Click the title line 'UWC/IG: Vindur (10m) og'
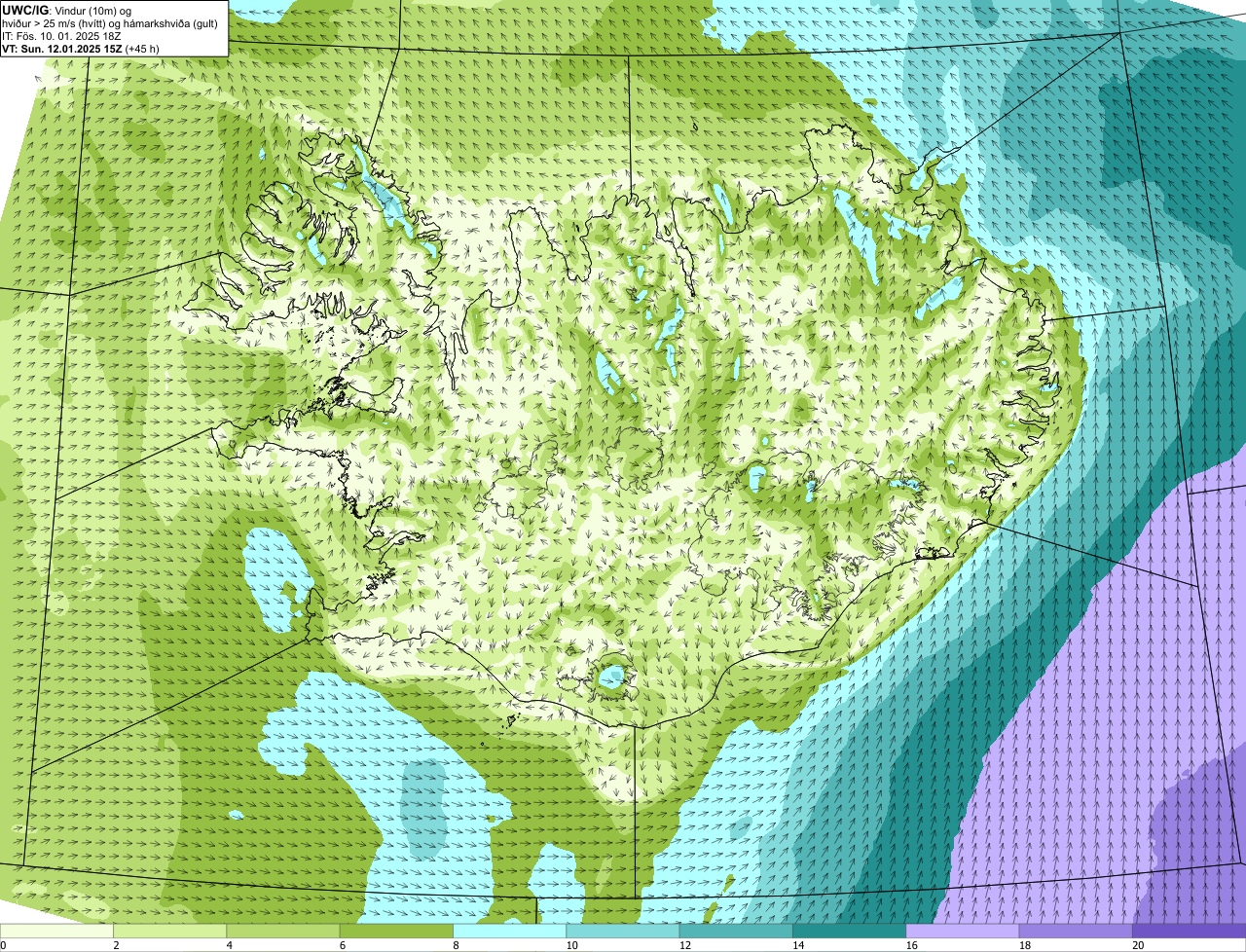The height and width of the screenshot is (952, 1246). pos(66,11)
